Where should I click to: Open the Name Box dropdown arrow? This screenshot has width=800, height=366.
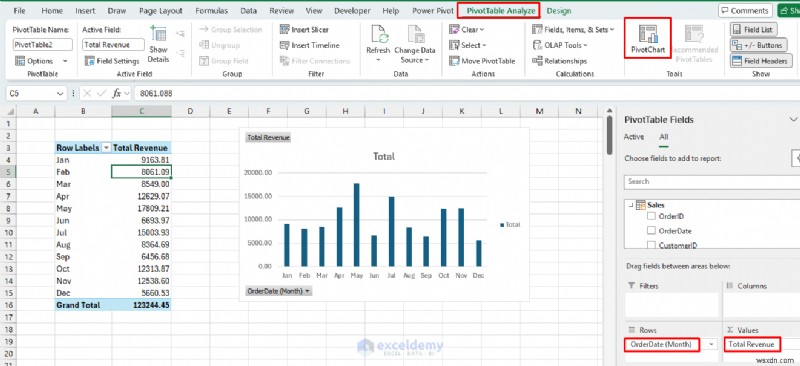pyautogui.click(x=61, y=93)
